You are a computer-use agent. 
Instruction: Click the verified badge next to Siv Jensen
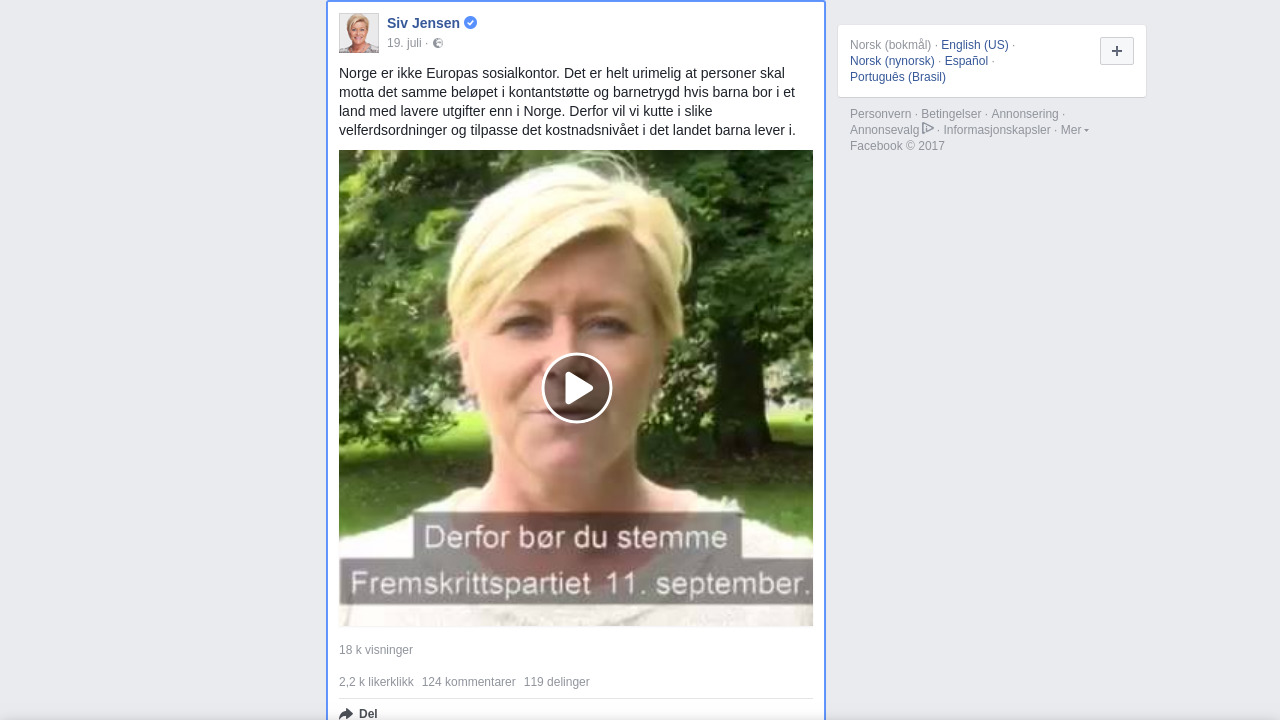(470, 23)
